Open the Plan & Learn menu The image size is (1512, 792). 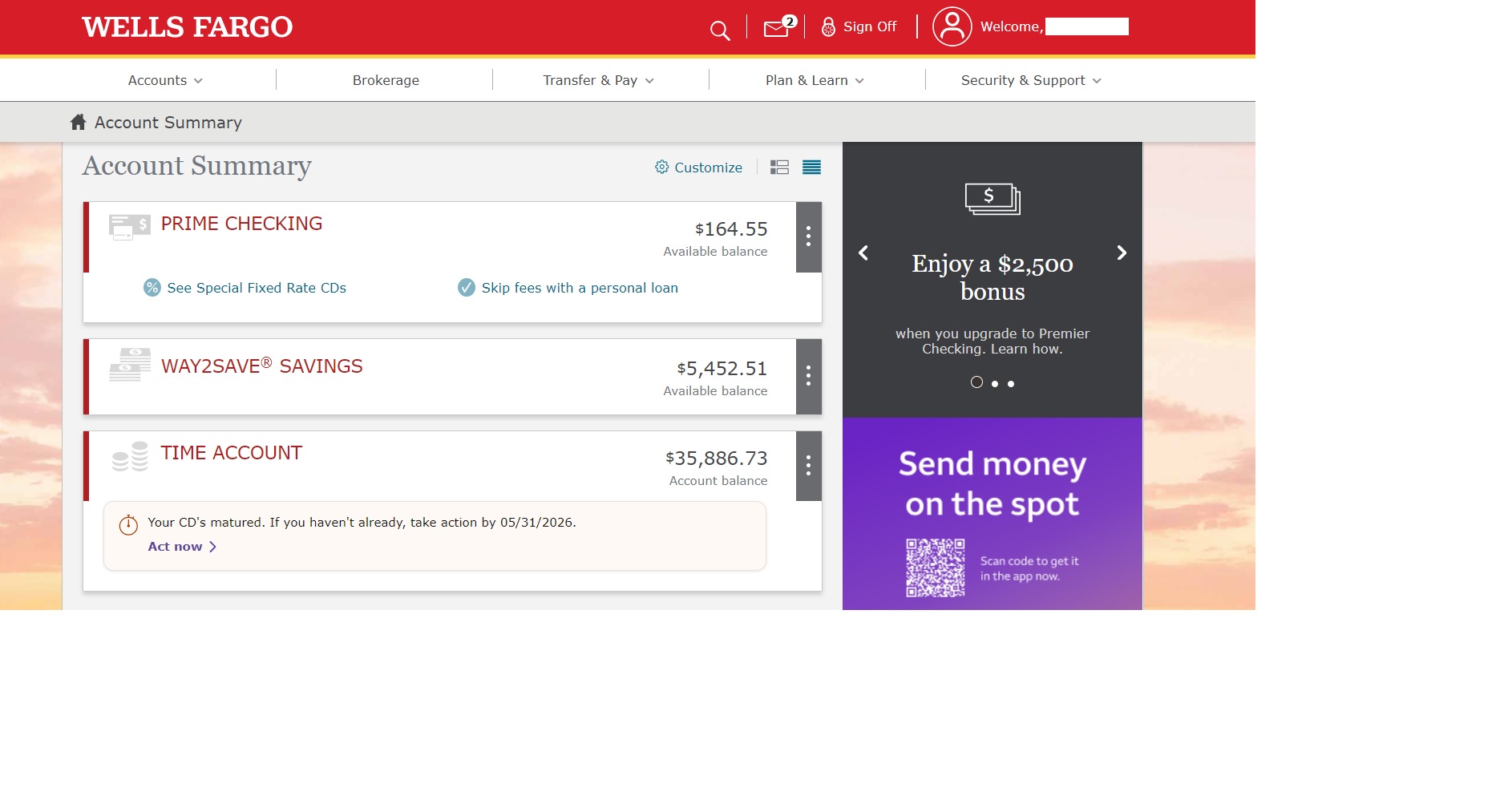(x=815, y=80)
